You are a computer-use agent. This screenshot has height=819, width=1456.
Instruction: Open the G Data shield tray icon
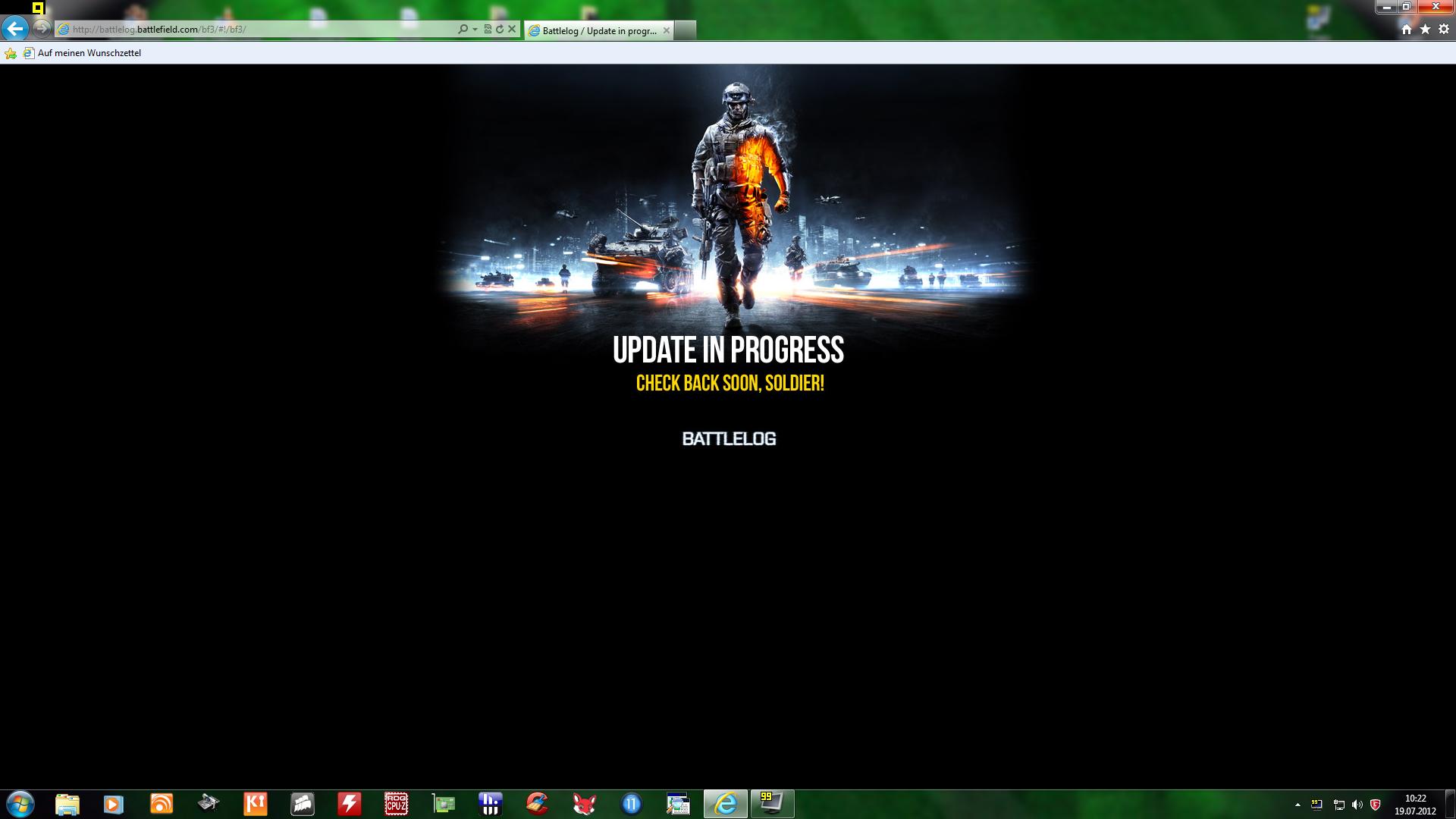point(1375,805)
